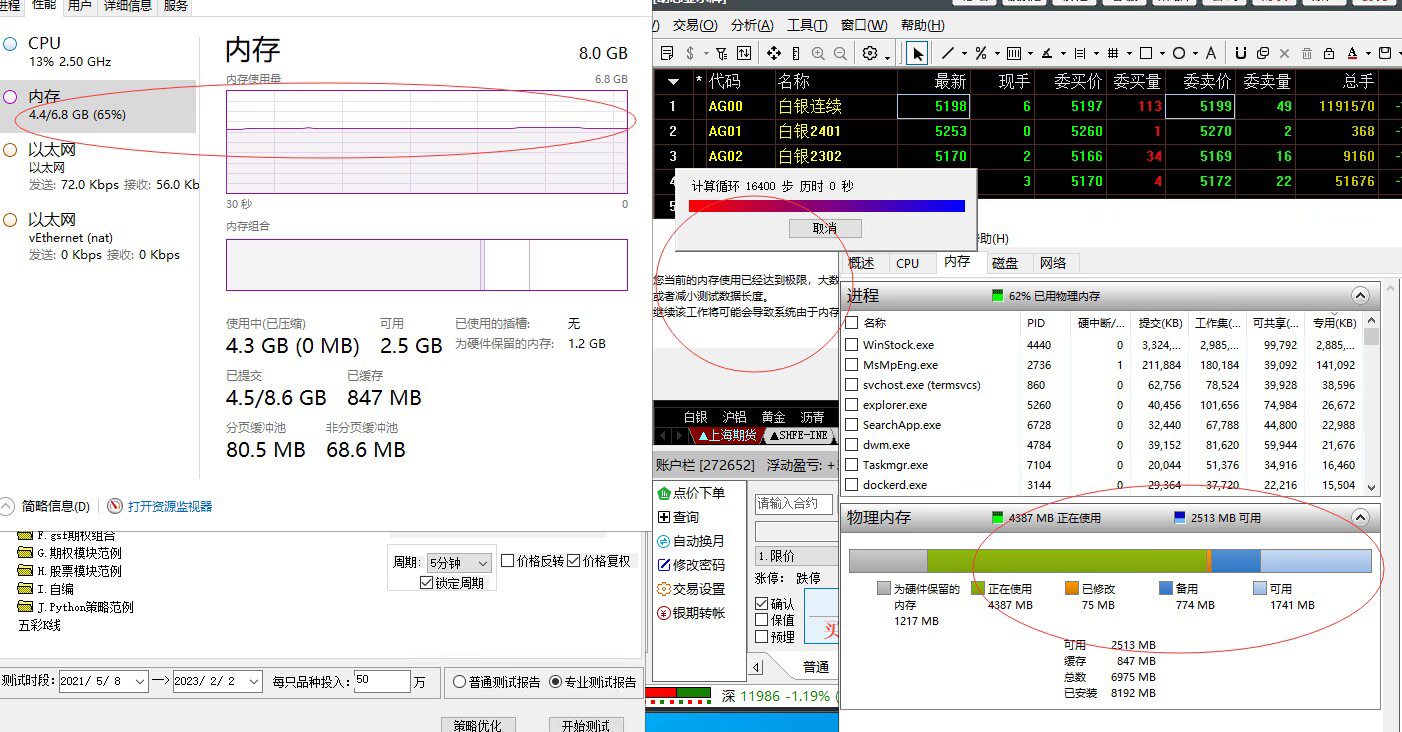Open the 工具(T) menu
1402x732 pixels.
tap(807, 25)
